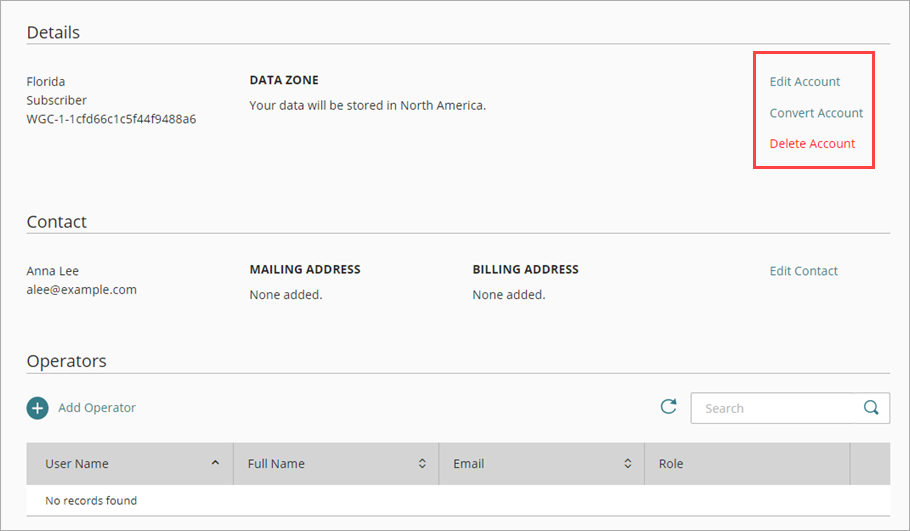The height and width of the screenshot is (531, 910).
Task: Click the round plus Add Operator icon
Action: point(37,408)
